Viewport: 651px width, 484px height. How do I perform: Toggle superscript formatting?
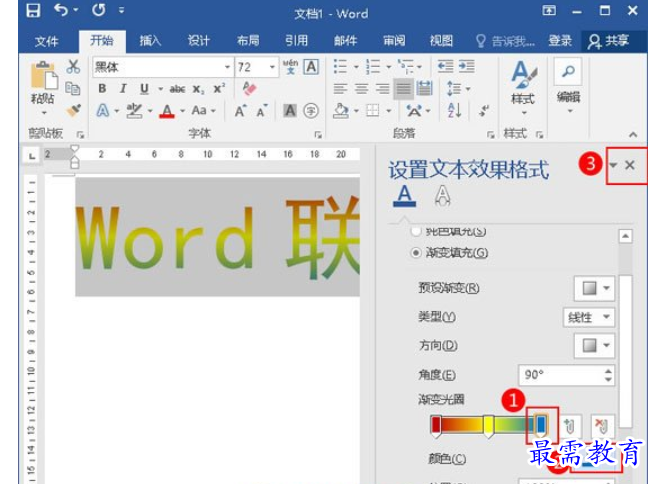(x=219, y=88)
